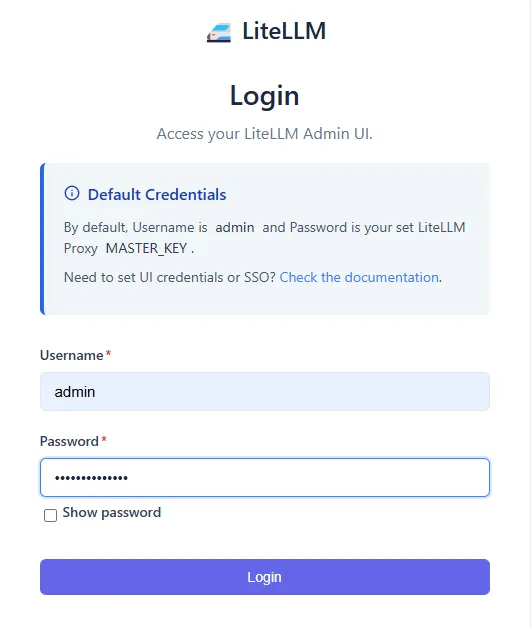
Task: Click the LiteLLM train logo icon
Action: tap(219, 33)
